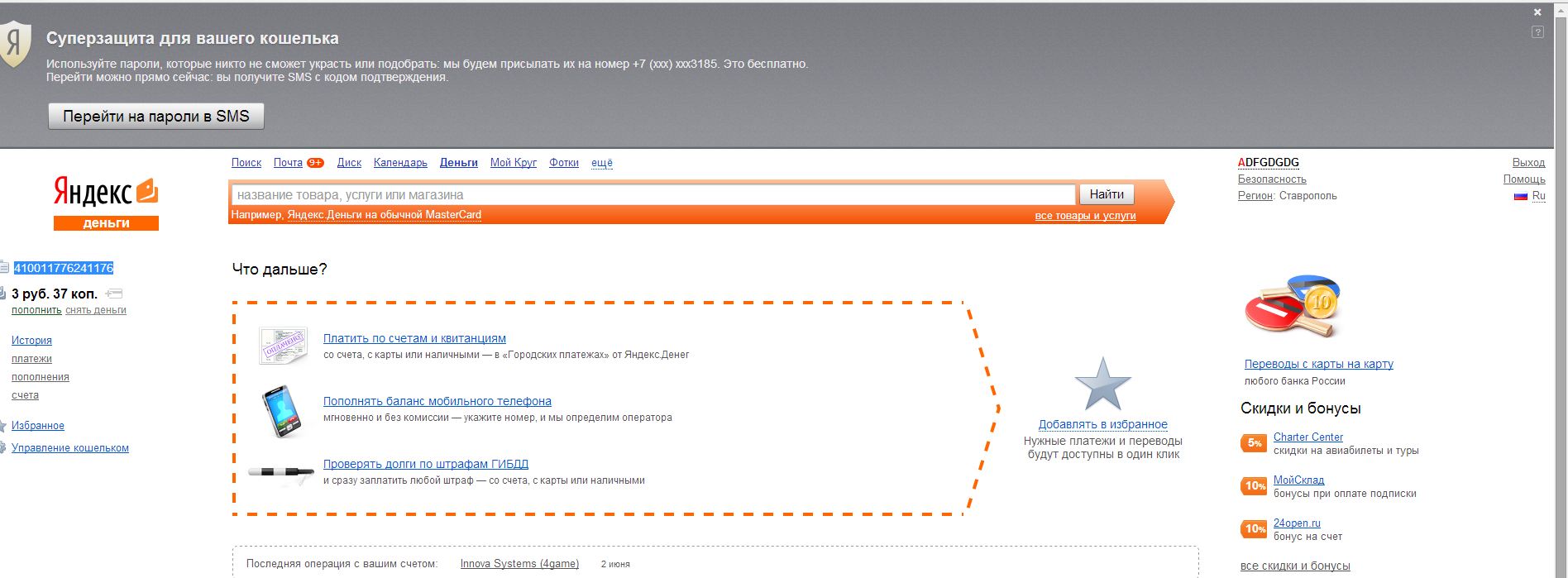1568x578 pixels.
Task: Open 'все скидки и бонусы' link
Action: coord(1295,566)
